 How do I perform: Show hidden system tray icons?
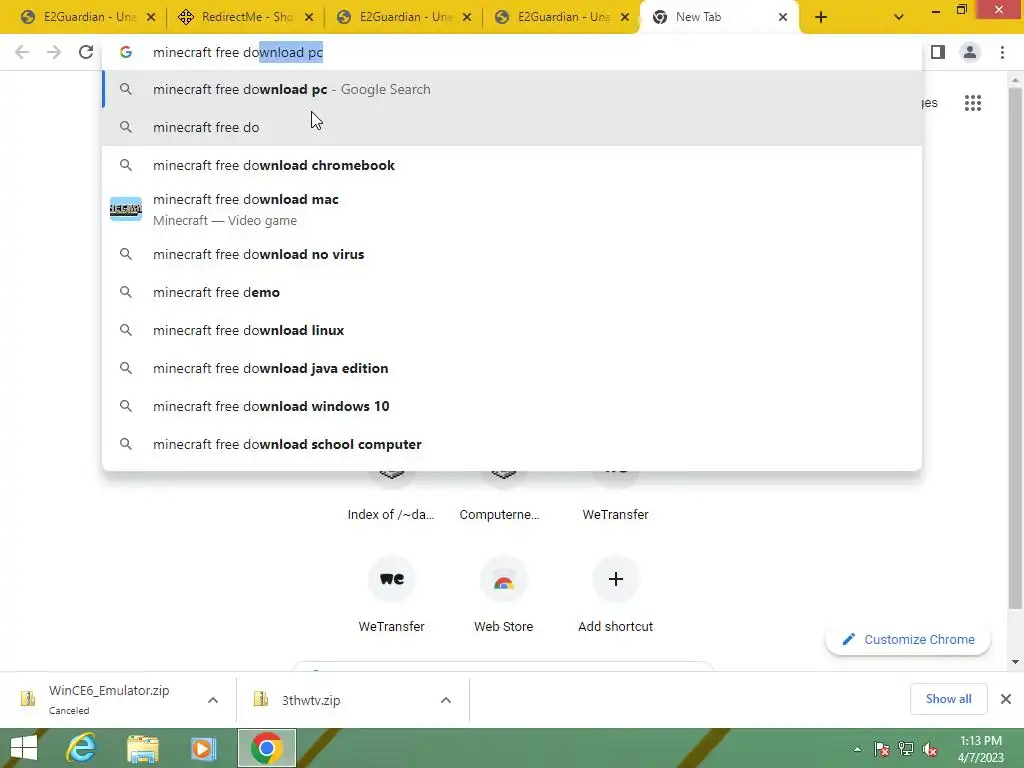pyautogui.click(x=857, y=749)
